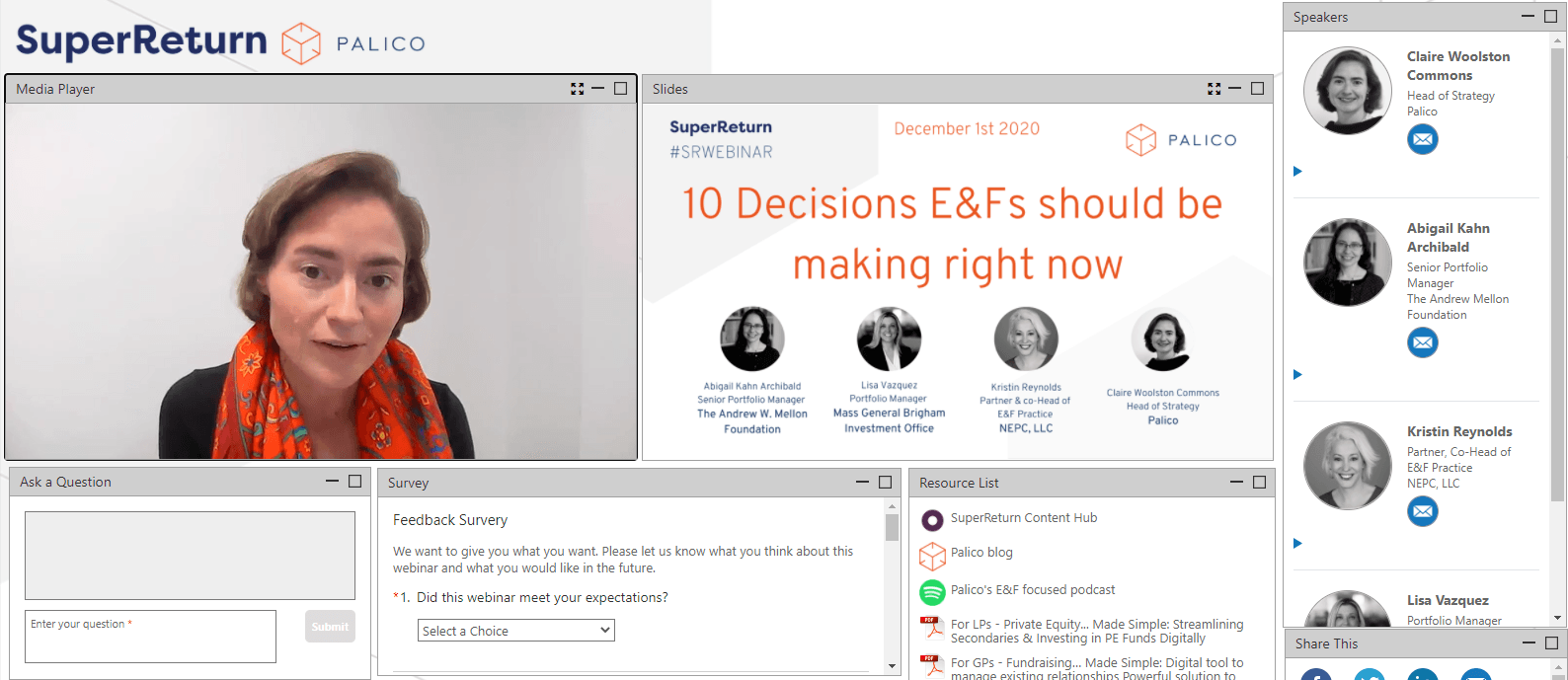Click the Palico blog cube icon
Image resolution: width=1568 pixels, height=680 pixels.
pyautogui.click(x=932, y=556)
